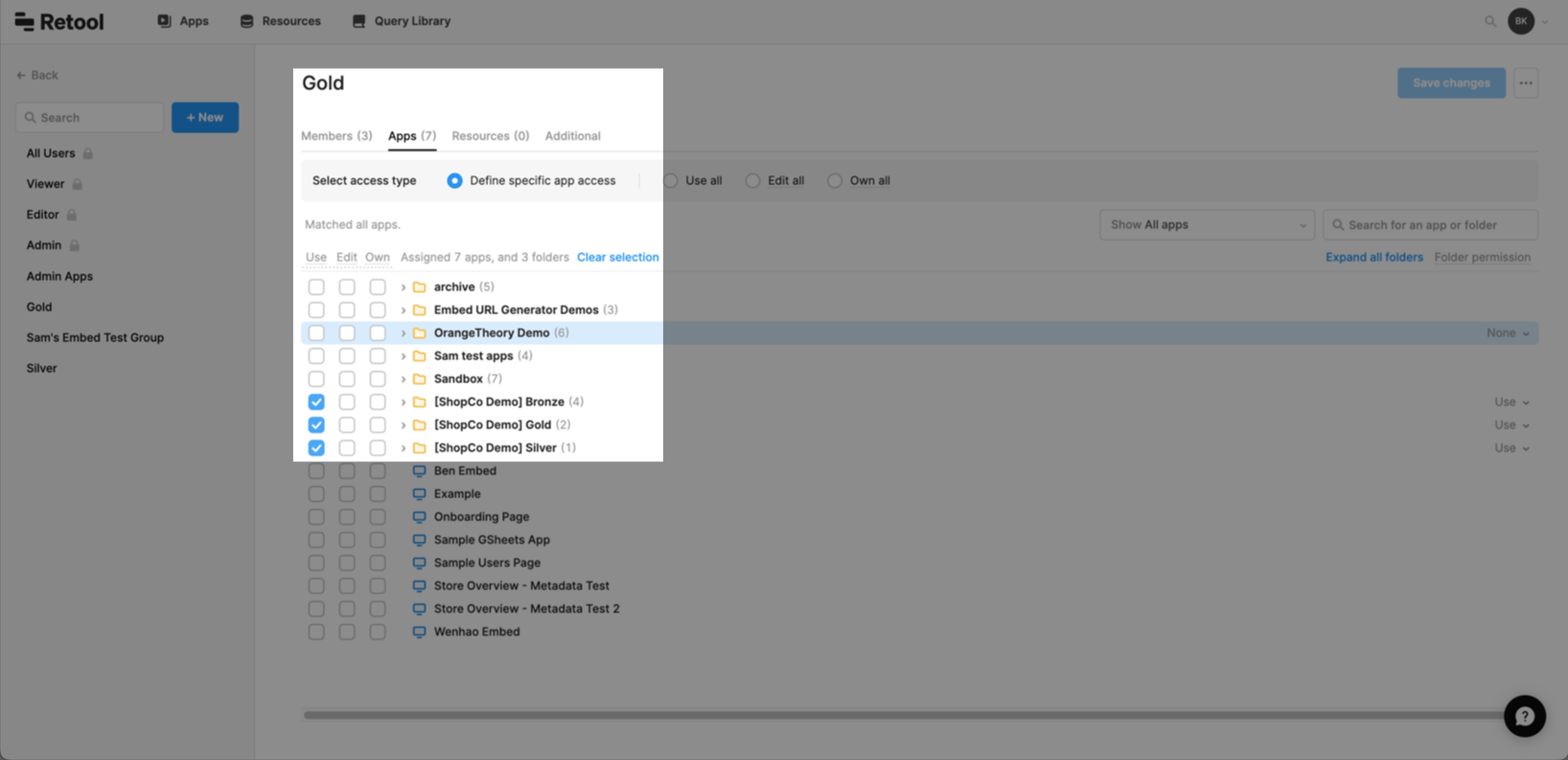Select the Use all radio option
Screen dimensions: 1568x760
tap(671, 180)
